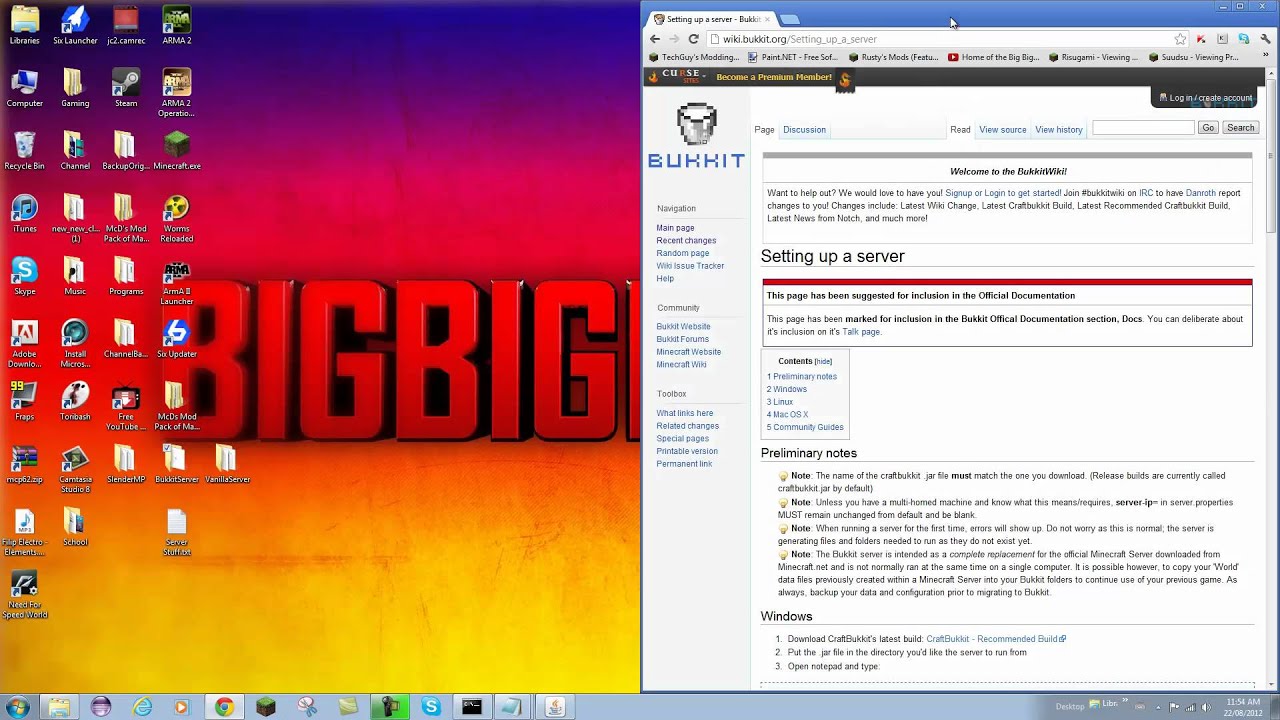Open Wiki Issue Tracker link

pos(690,266)
